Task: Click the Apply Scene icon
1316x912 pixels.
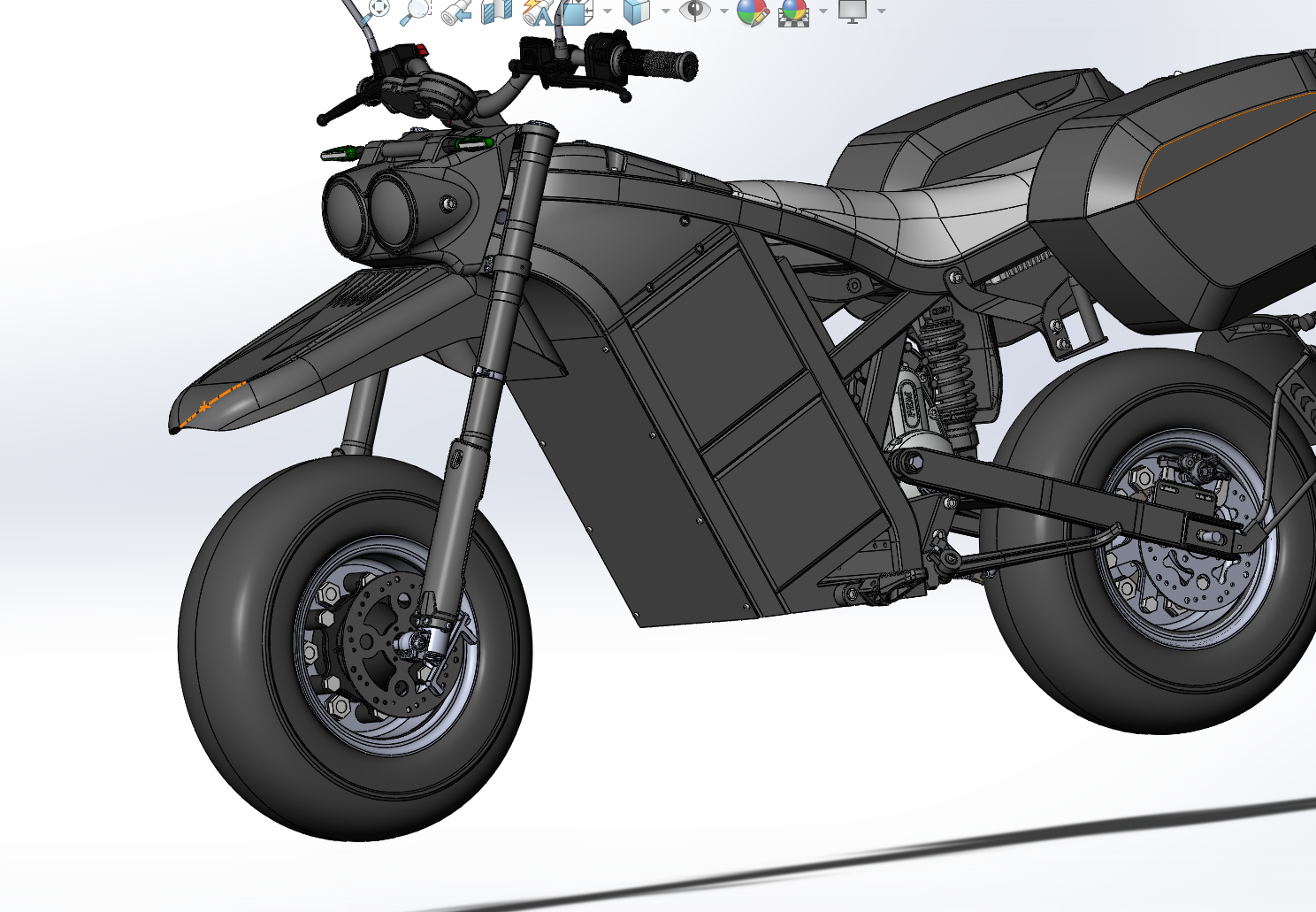Action: [x=793, y=11]
